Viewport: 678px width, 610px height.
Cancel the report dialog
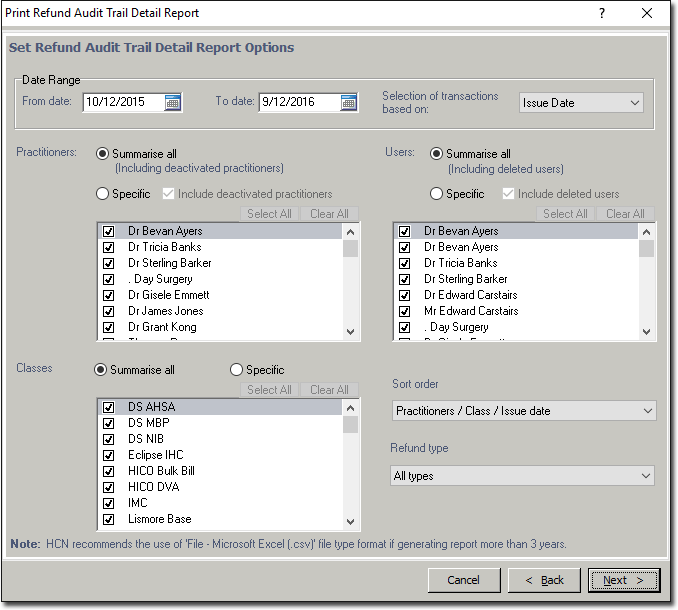click(464, 580)
